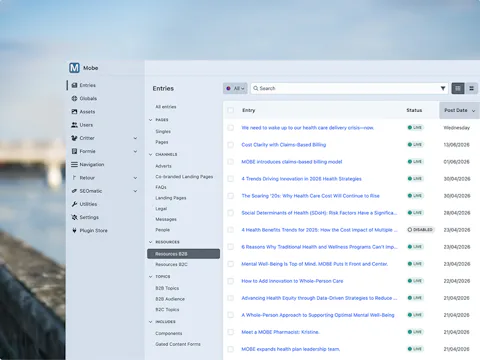
Task: Select Resources B2B source
Action: 183,254
